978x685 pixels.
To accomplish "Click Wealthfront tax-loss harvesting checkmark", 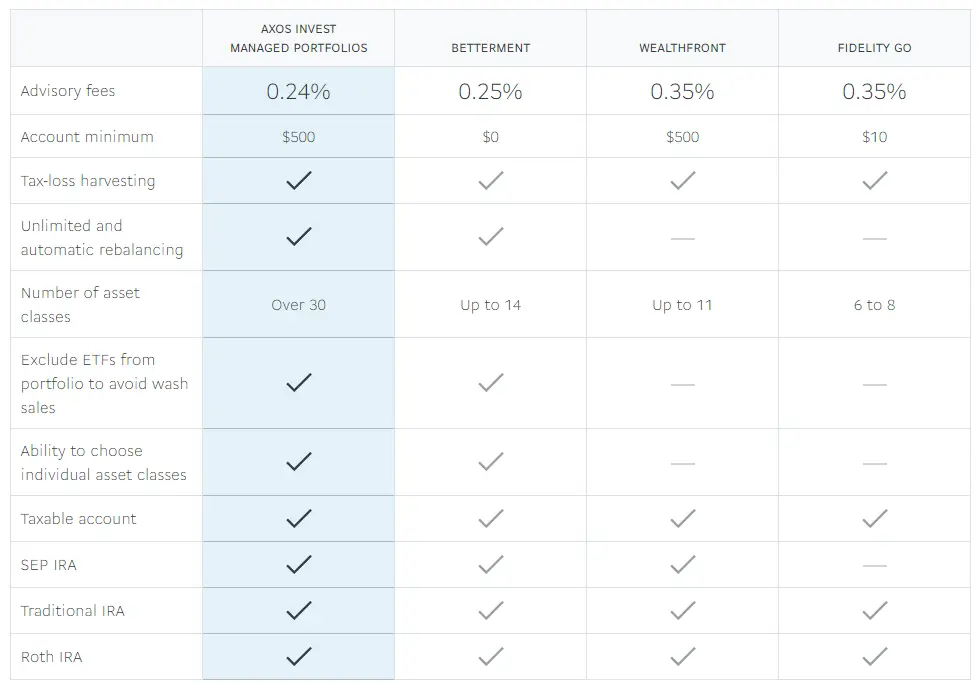I will (682, 181).
